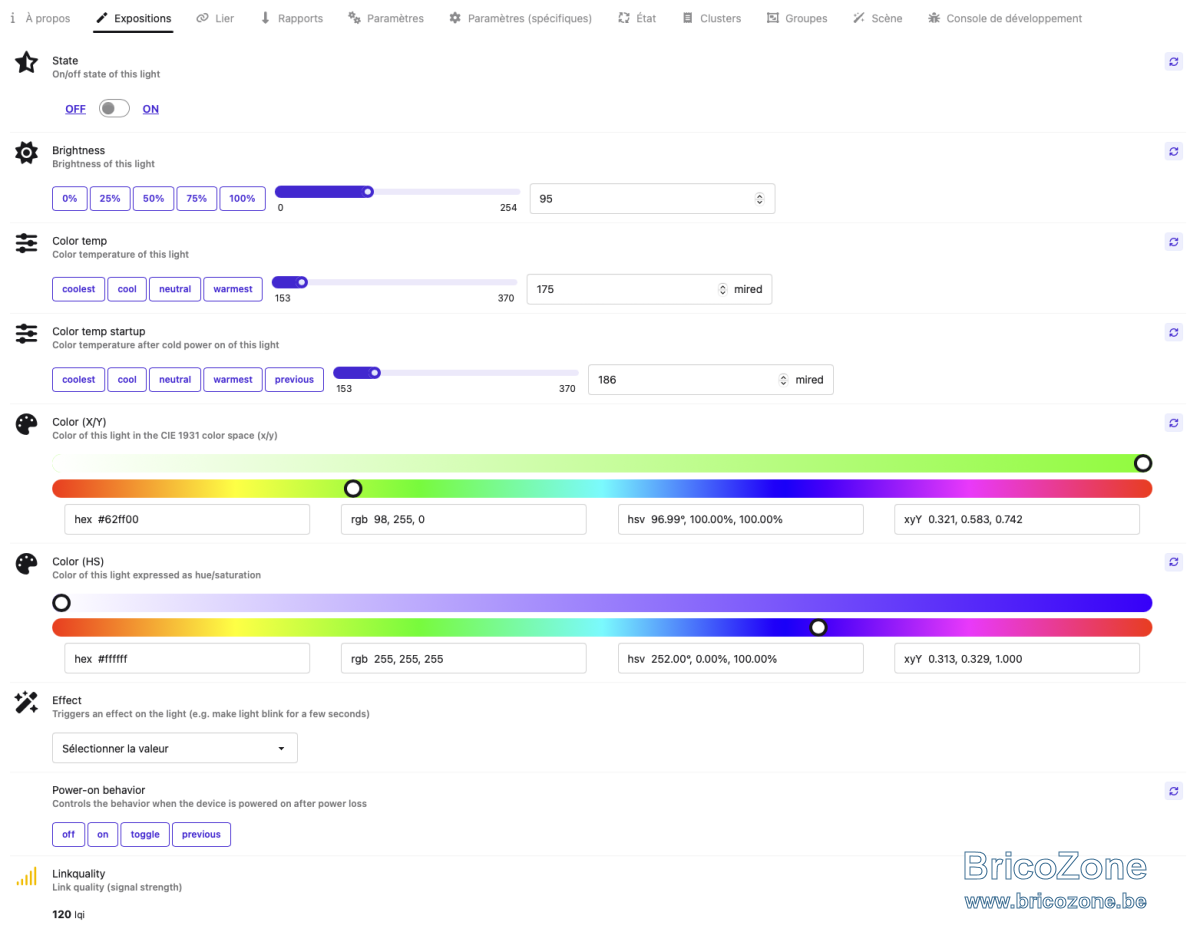The image size is (1200, 945).
Task: Click the OFF link beside the state switch
Action: [x=75, y=109]
